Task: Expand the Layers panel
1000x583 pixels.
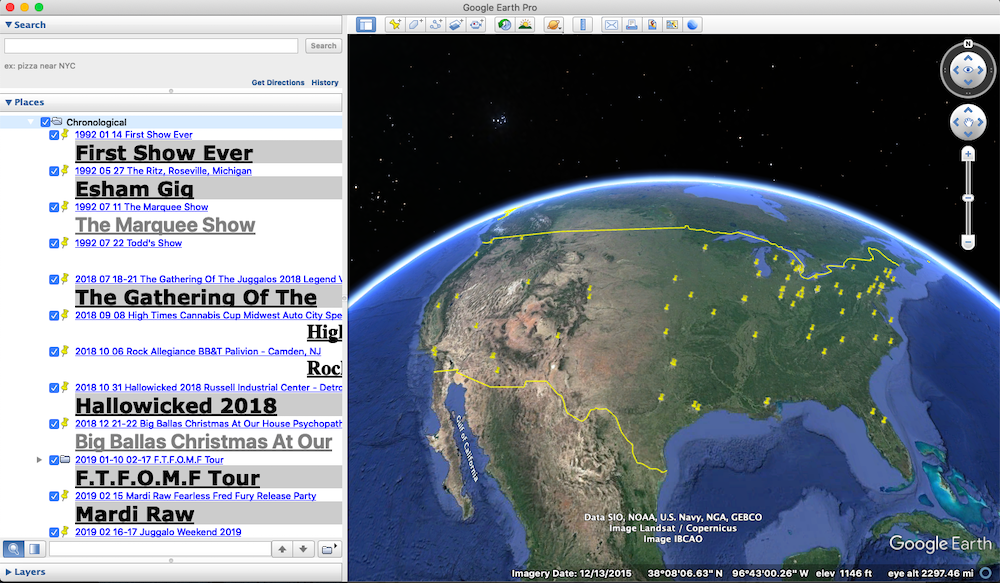Action: (8, 572)
